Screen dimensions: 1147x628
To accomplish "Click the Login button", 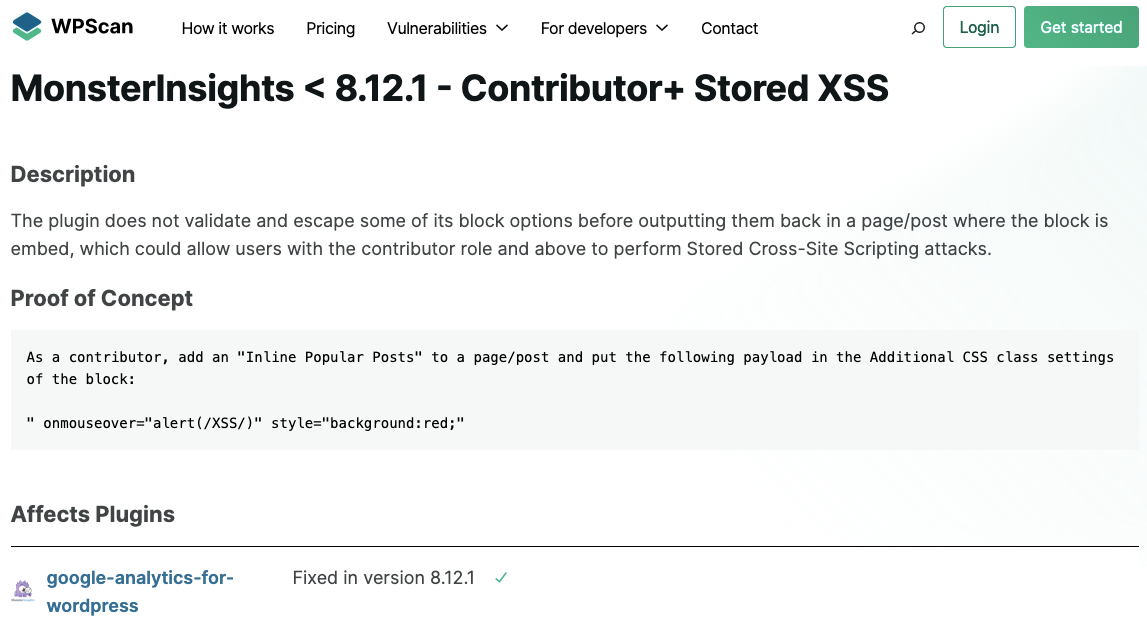I will (979, 27).
